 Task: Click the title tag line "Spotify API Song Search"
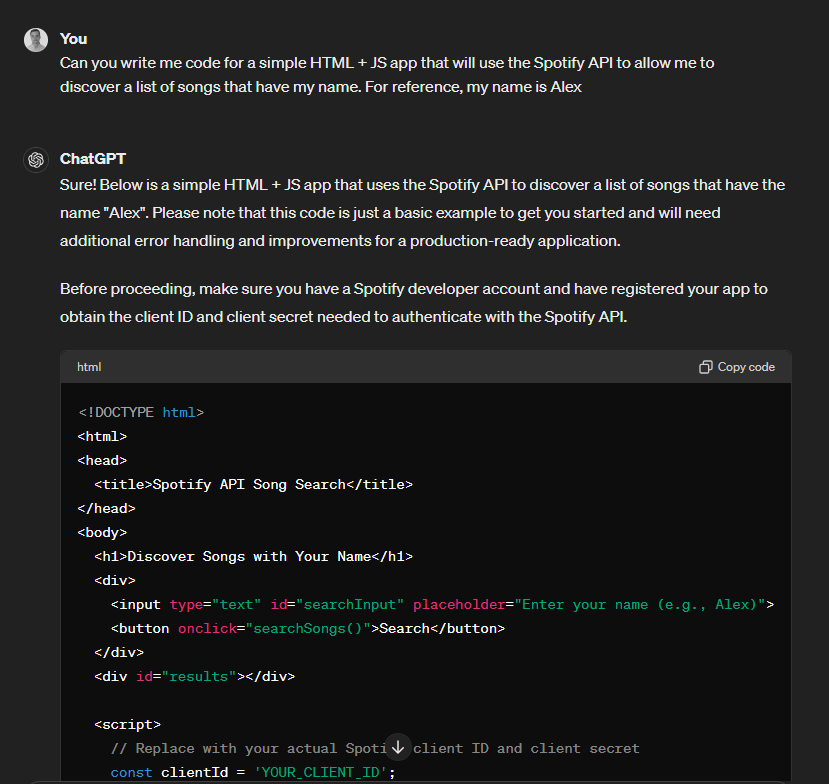pos(253,484)
